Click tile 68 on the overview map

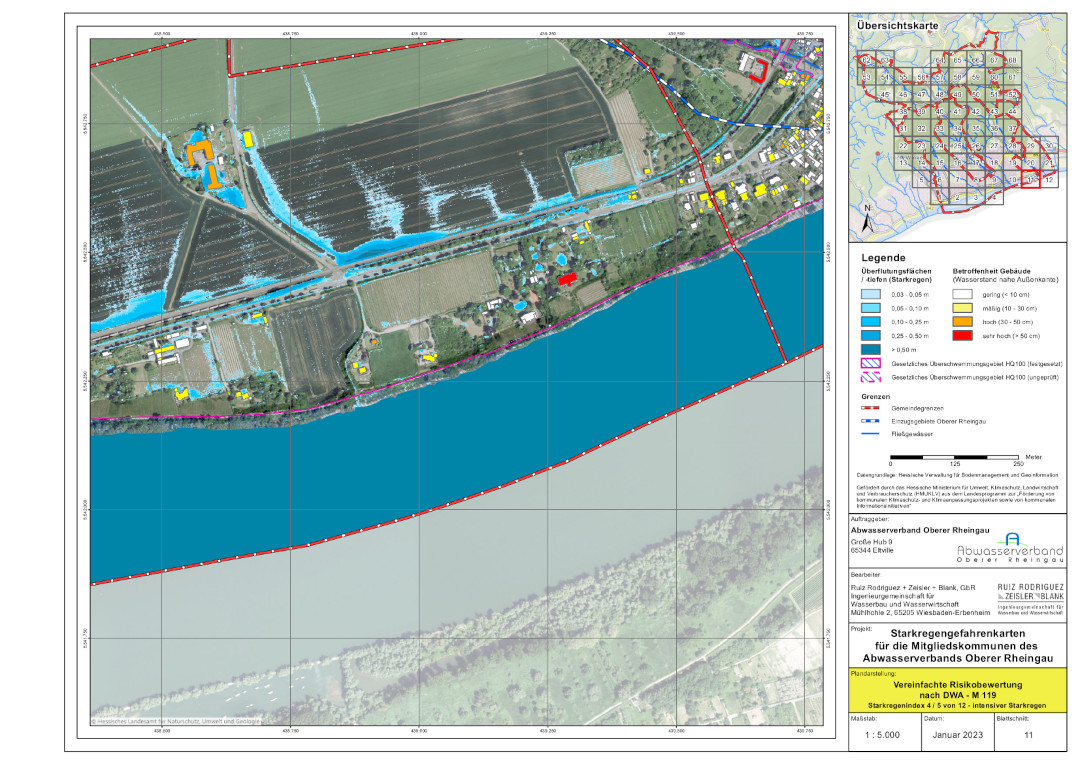coord(1012,62)
